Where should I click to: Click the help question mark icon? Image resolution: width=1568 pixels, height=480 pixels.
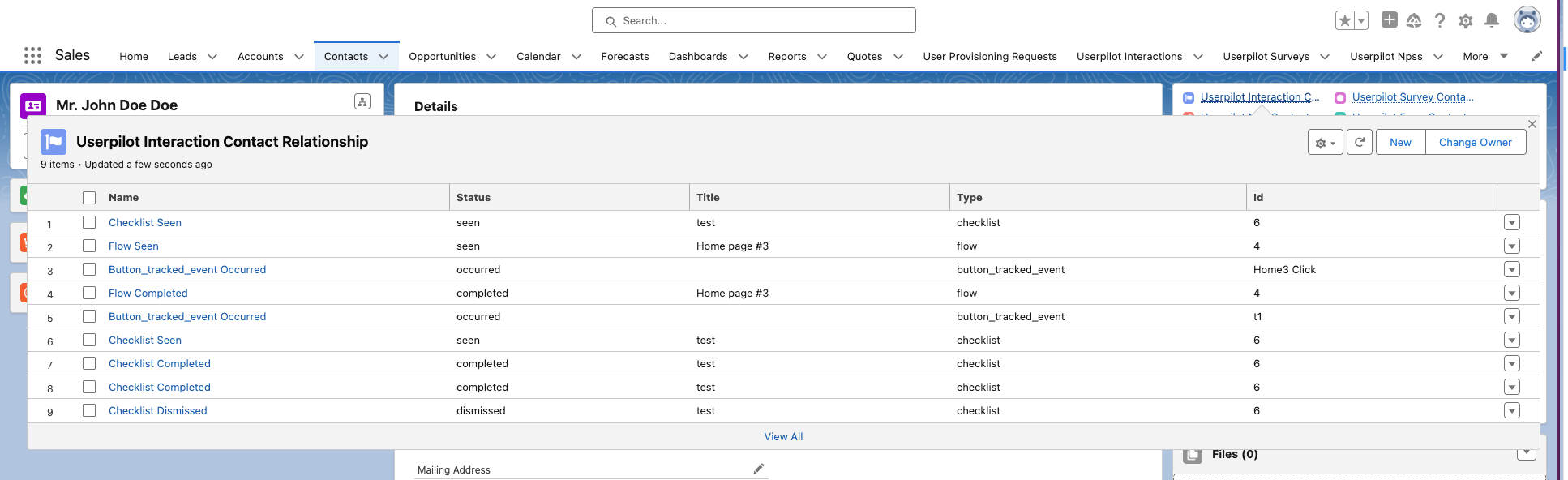point(1439,20)
